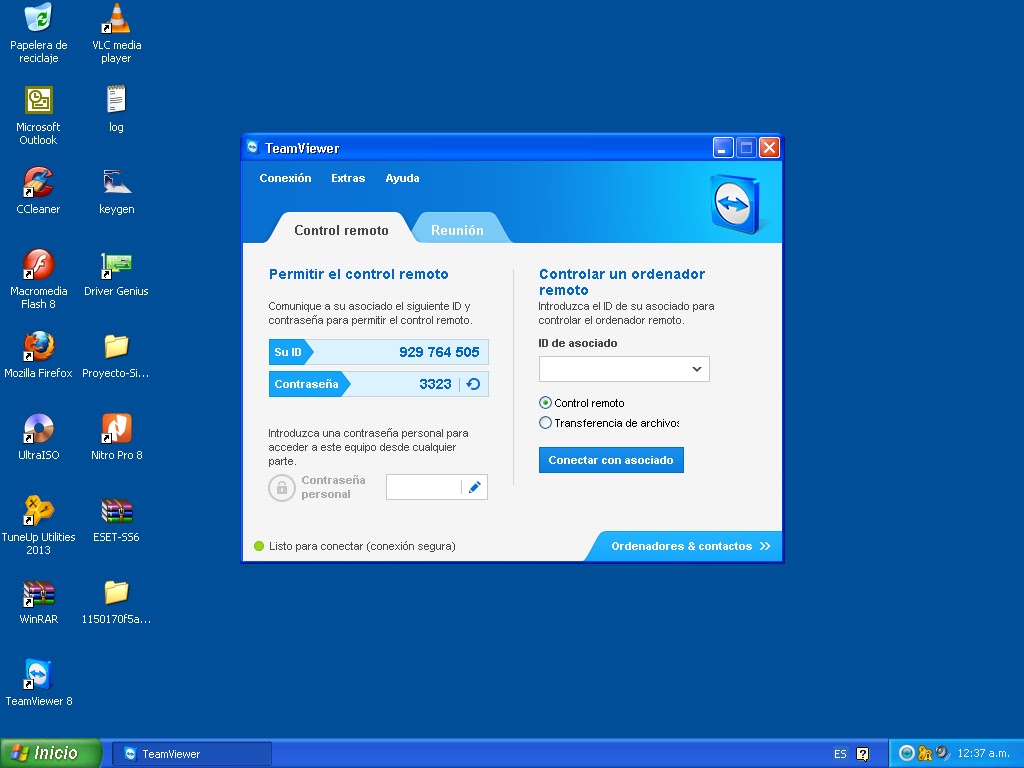Click the TeamViewer icon in the system tray
The width and height of the screenshot is (1024, 768).
[x=906, y=753]
